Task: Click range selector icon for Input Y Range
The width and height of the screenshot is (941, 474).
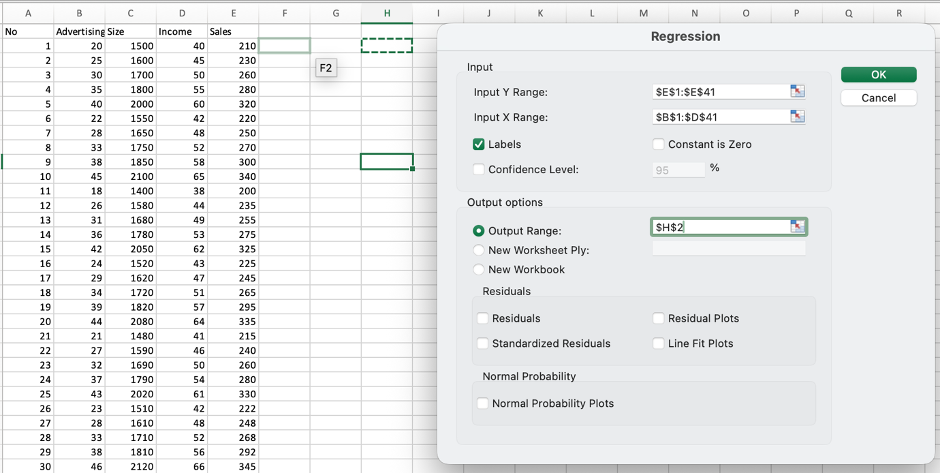Action: pyautogui.click(x=797, y=92)
